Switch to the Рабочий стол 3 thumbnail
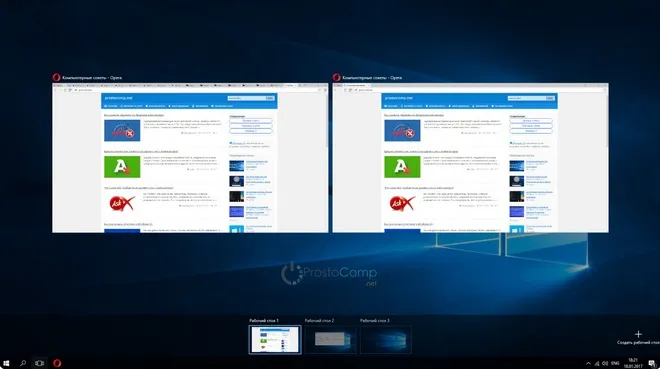 (386, 340)
